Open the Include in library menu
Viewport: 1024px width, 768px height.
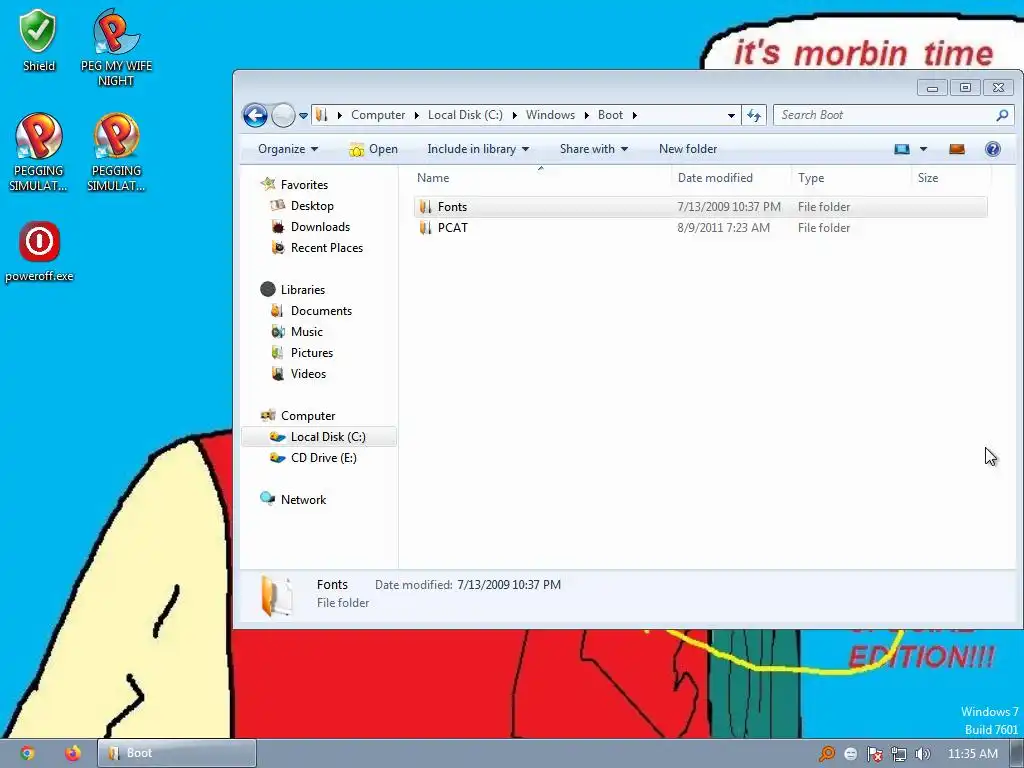point(478,149)
